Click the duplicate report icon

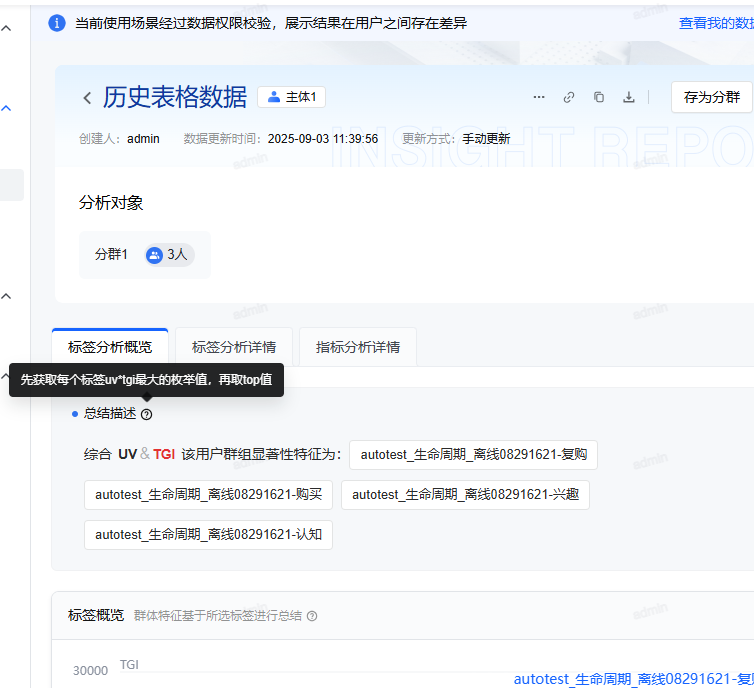click(599, 97)
